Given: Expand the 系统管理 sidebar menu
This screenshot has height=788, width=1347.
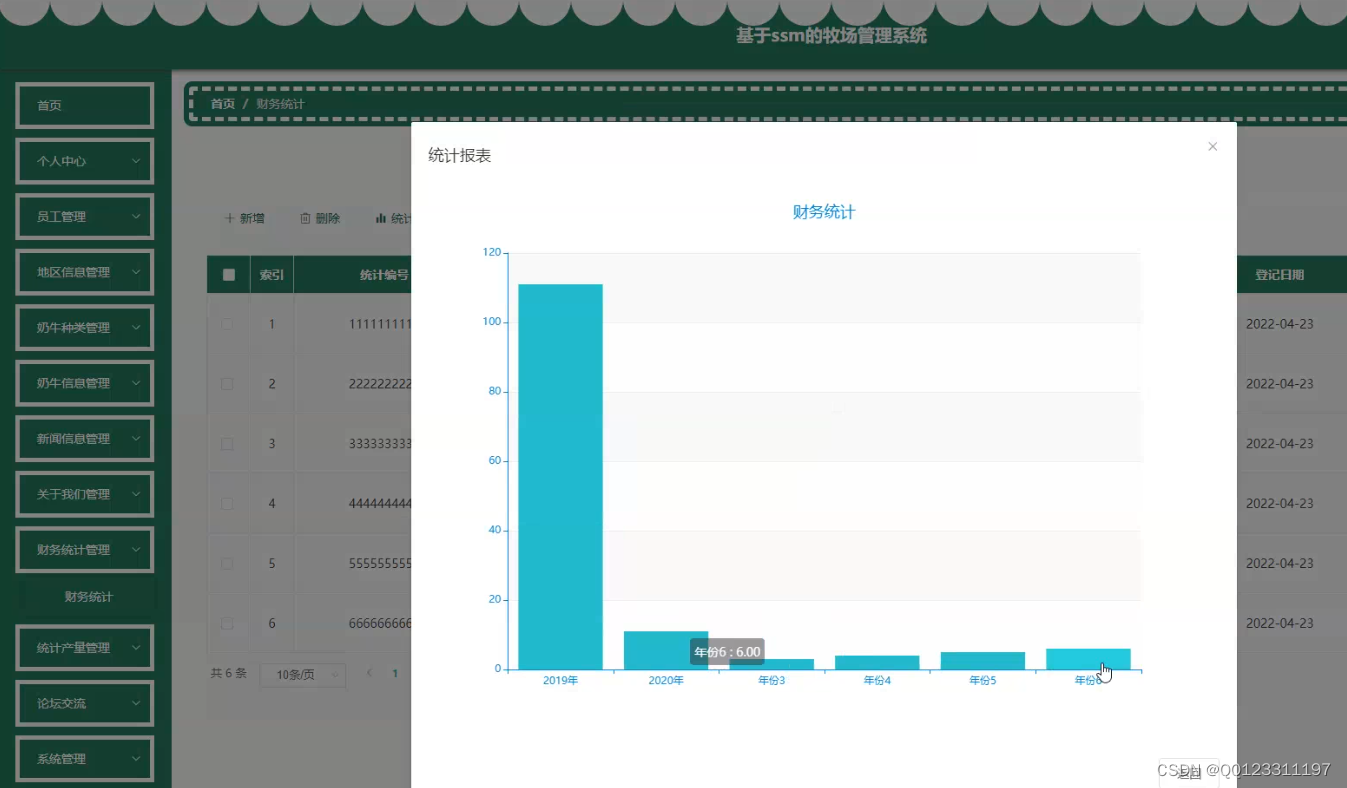Looking at the screenshot, I should [x=84, y=759].
